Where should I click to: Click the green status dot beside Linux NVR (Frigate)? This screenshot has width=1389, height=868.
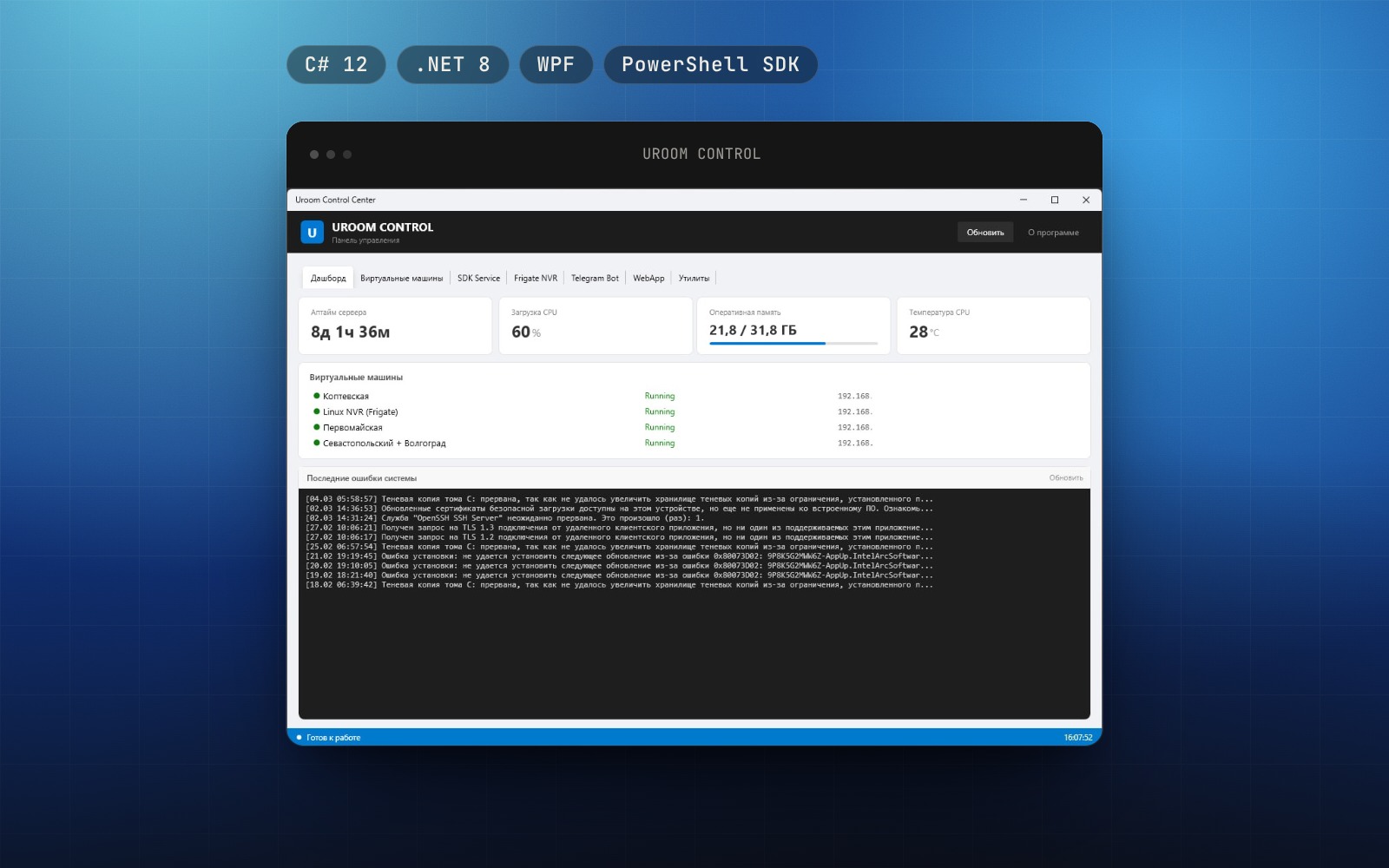(316, 411)
